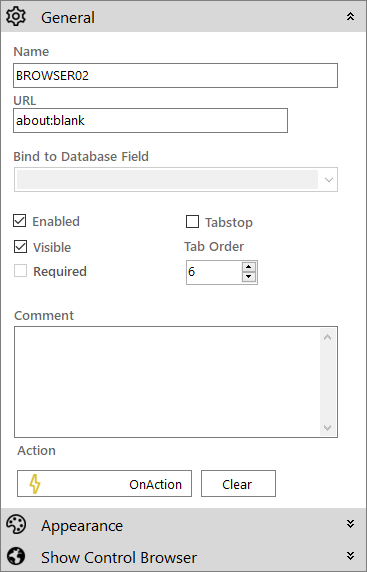Increase Tab Order with the up arrow

pos(249,267)
